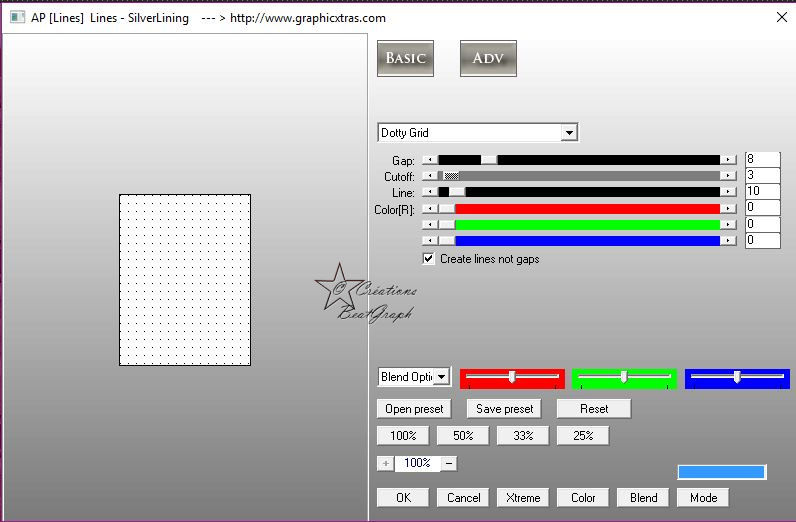Click left arrow of Cutoff slider
The height and width of the screenshot is (522, 796).
point(430,176)
